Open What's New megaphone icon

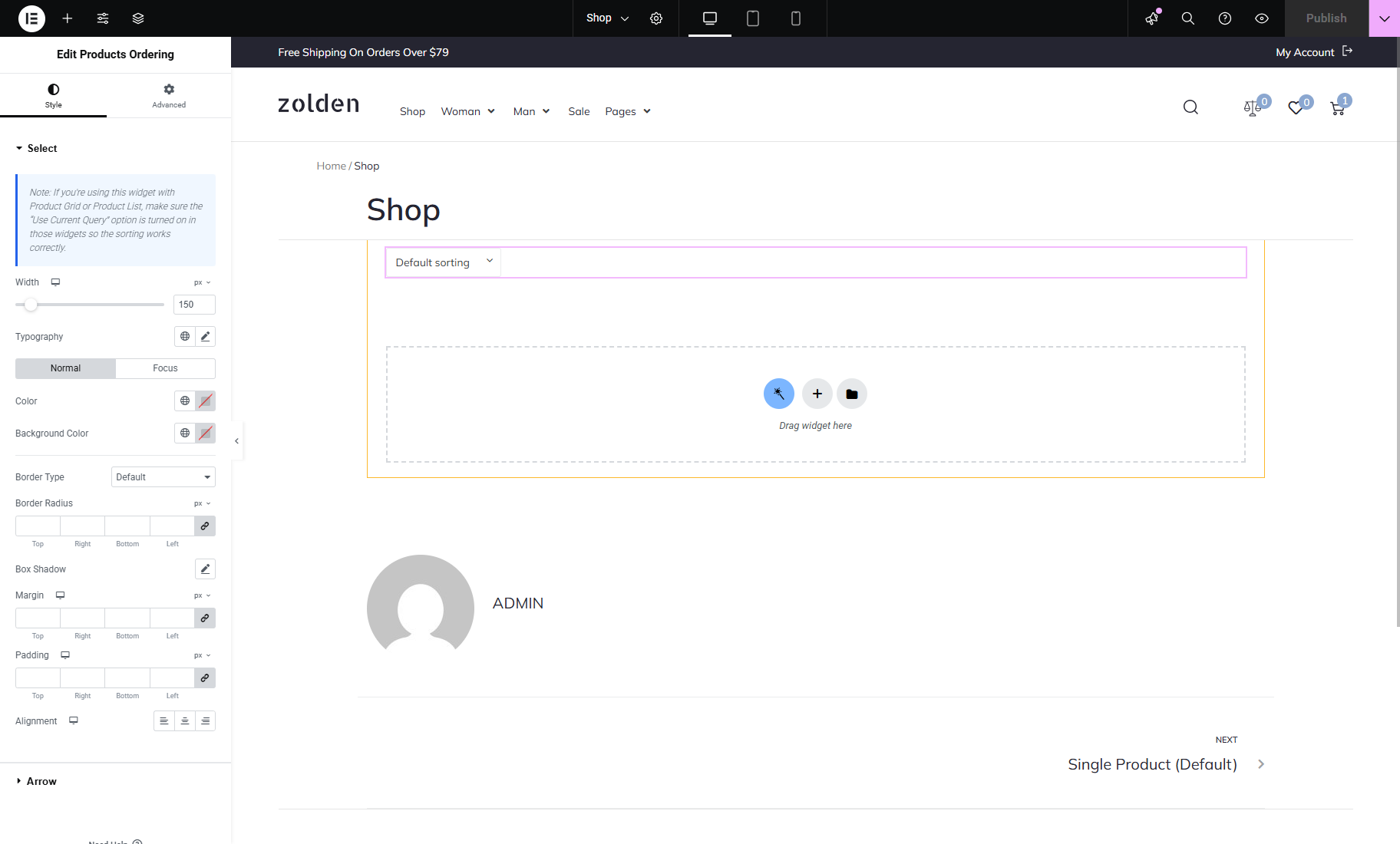[1151, 18]
